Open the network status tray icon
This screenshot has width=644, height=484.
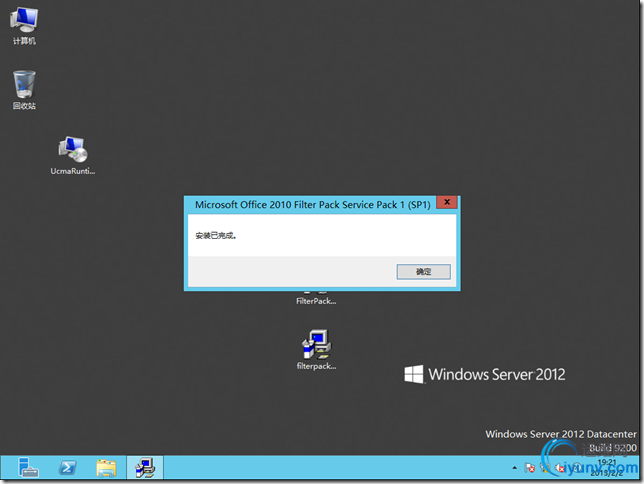[x=545, y=468]
